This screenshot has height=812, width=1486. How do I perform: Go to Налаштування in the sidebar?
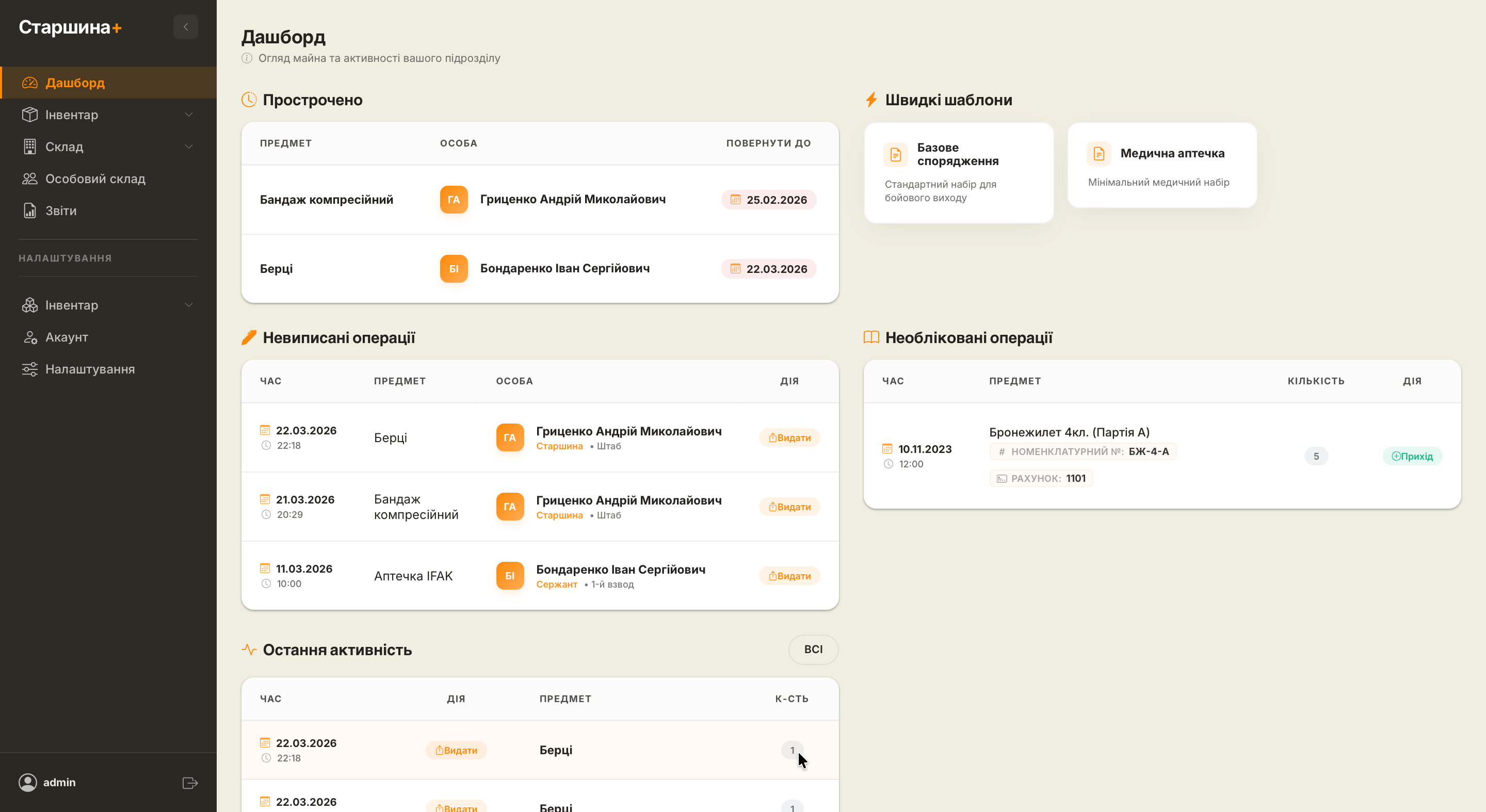(x=90, y=369)
